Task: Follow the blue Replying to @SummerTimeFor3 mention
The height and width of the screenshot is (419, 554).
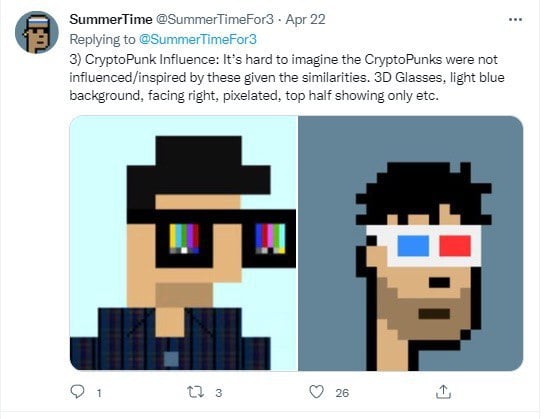Action: 198,39
